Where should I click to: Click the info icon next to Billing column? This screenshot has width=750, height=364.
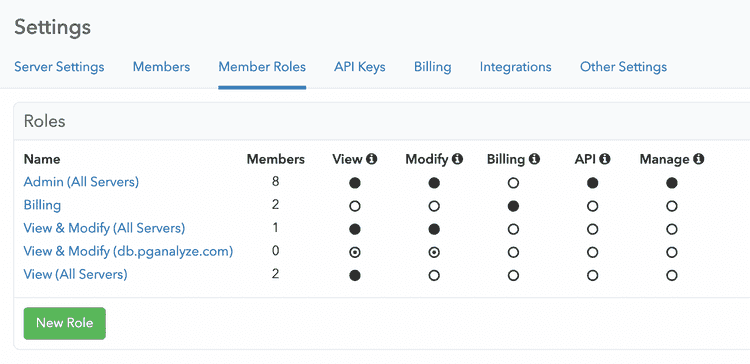pyautogui.click(x=534, y=159)
